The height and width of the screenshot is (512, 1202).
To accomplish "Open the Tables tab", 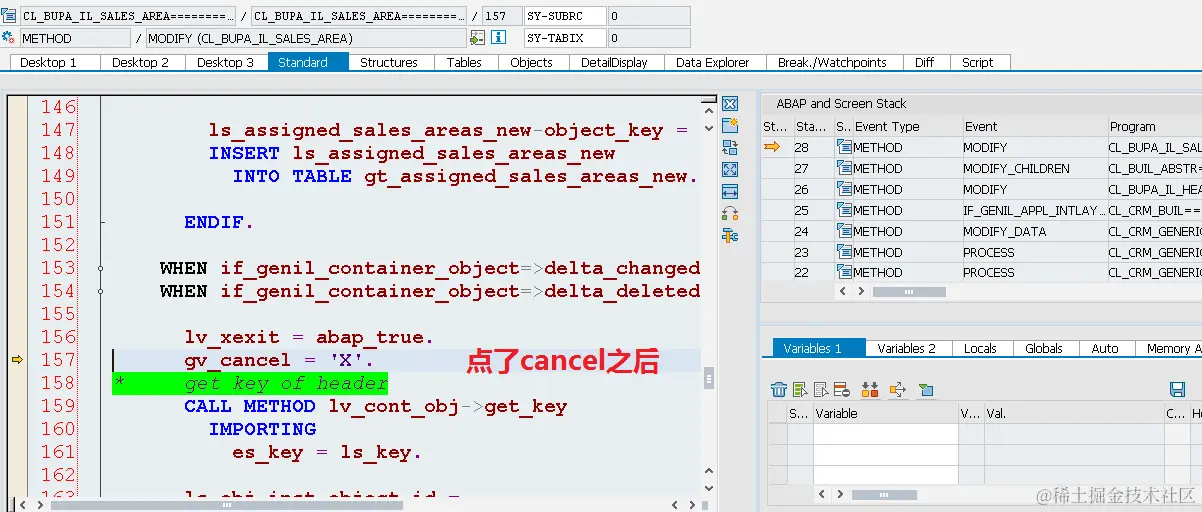I will pos(464,62).
